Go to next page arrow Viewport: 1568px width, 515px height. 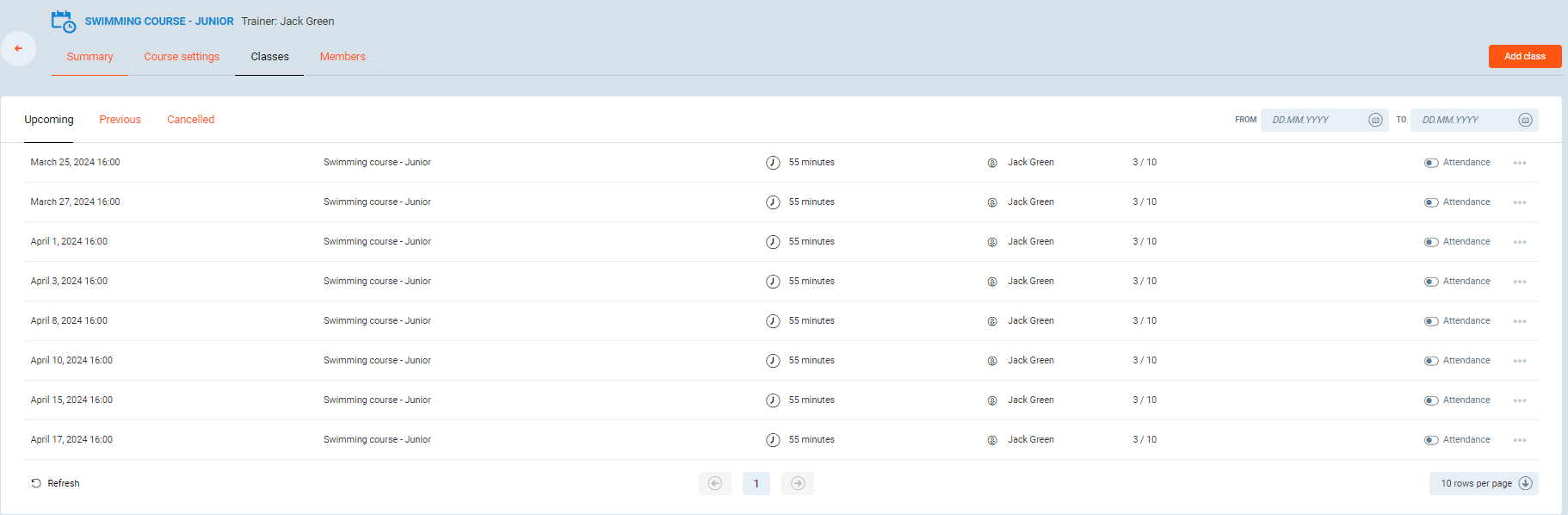(798, 483)
